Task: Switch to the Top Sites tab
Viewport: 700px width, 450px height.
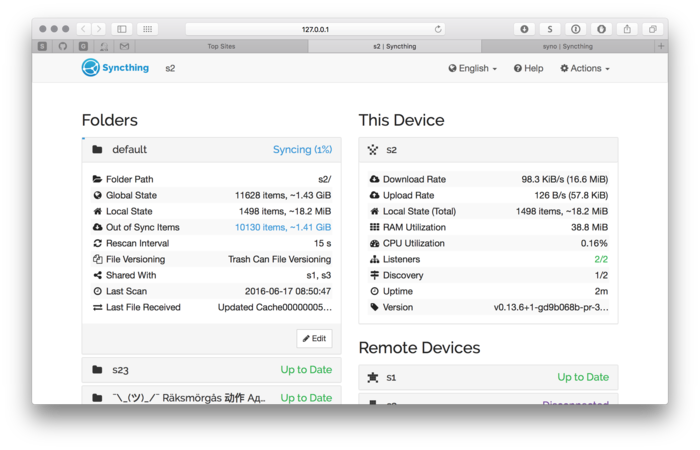Action: click(221, 46)
